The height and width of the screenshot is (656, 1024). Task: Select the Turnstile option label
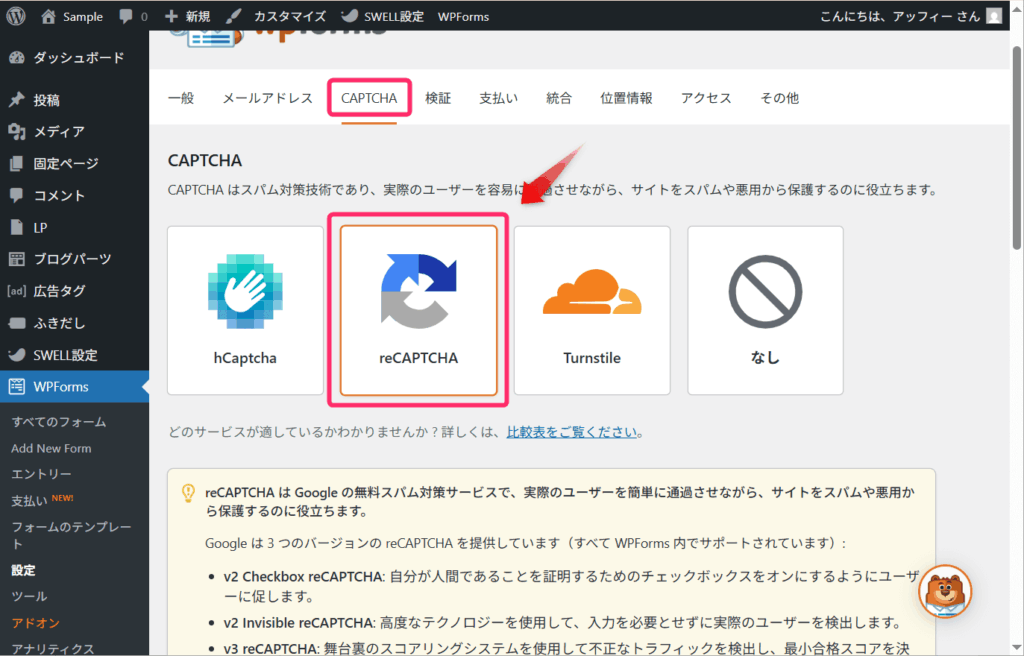[x=592, y=358]
